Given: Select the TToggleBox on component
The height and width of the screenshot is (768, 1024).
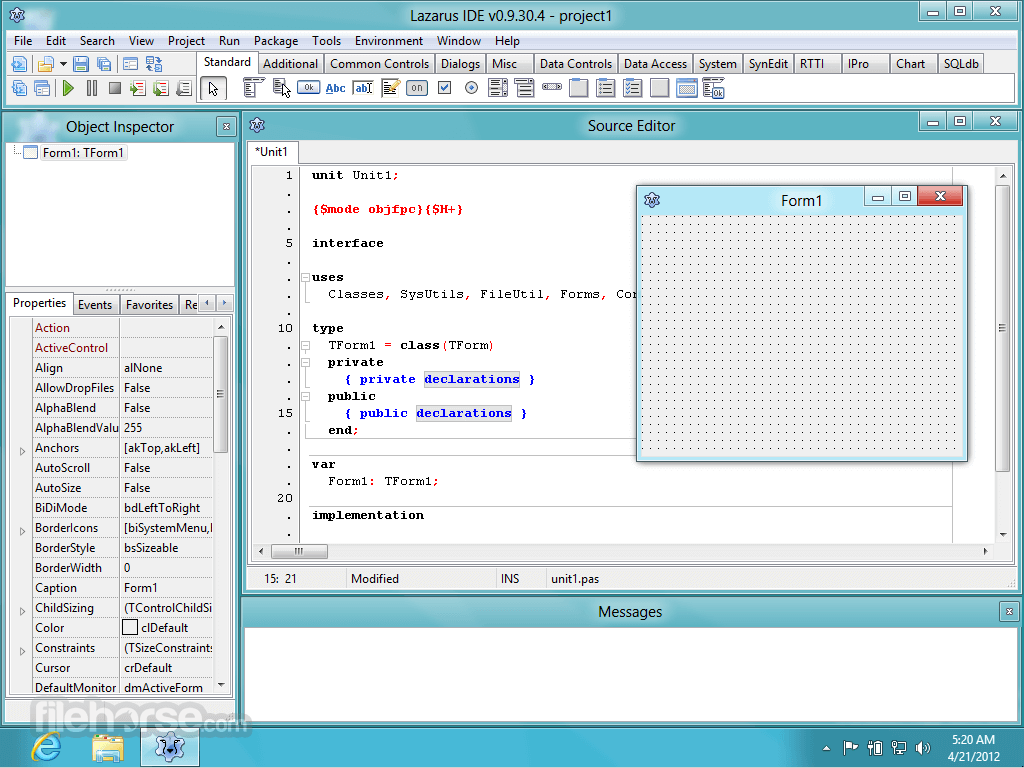Looking at the screenshot, I should pyautogui.click(x=417, y=88).
